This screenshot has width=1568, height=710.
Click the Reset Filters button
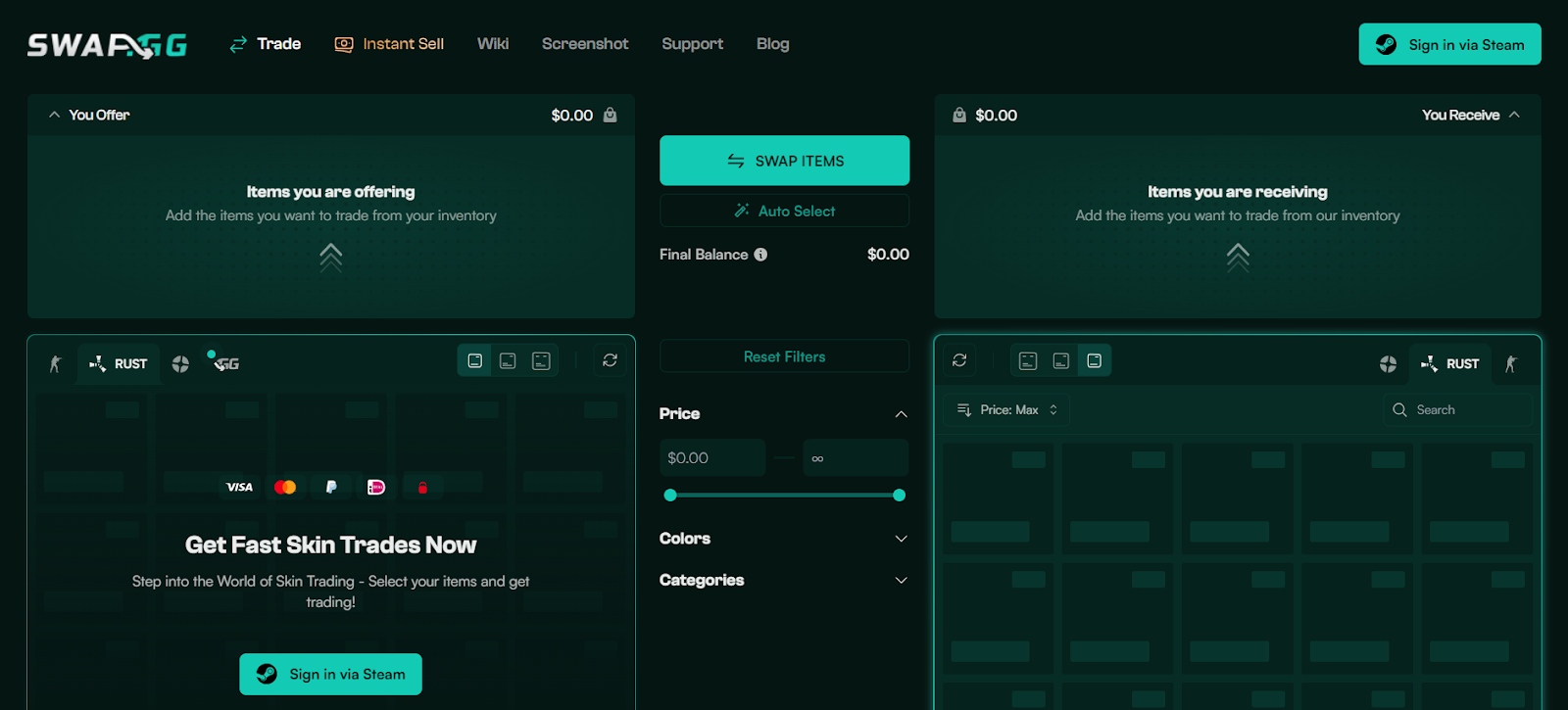coord(784,356)
